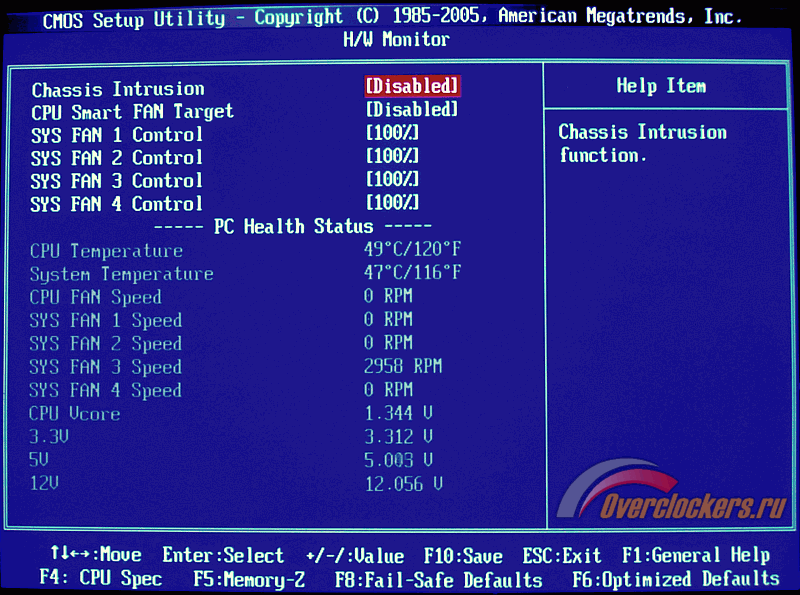Screen dimensions: 800x595
Task: Change the SYS FAN 1 Control [100%] value
Action: pos(392,133)
